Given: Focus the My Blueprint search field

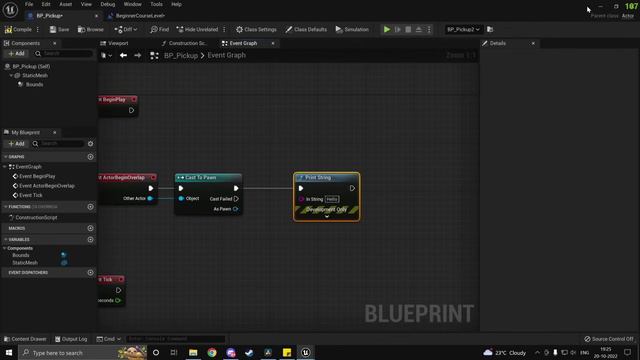Looking at the screenshot, I should [58, 144].
